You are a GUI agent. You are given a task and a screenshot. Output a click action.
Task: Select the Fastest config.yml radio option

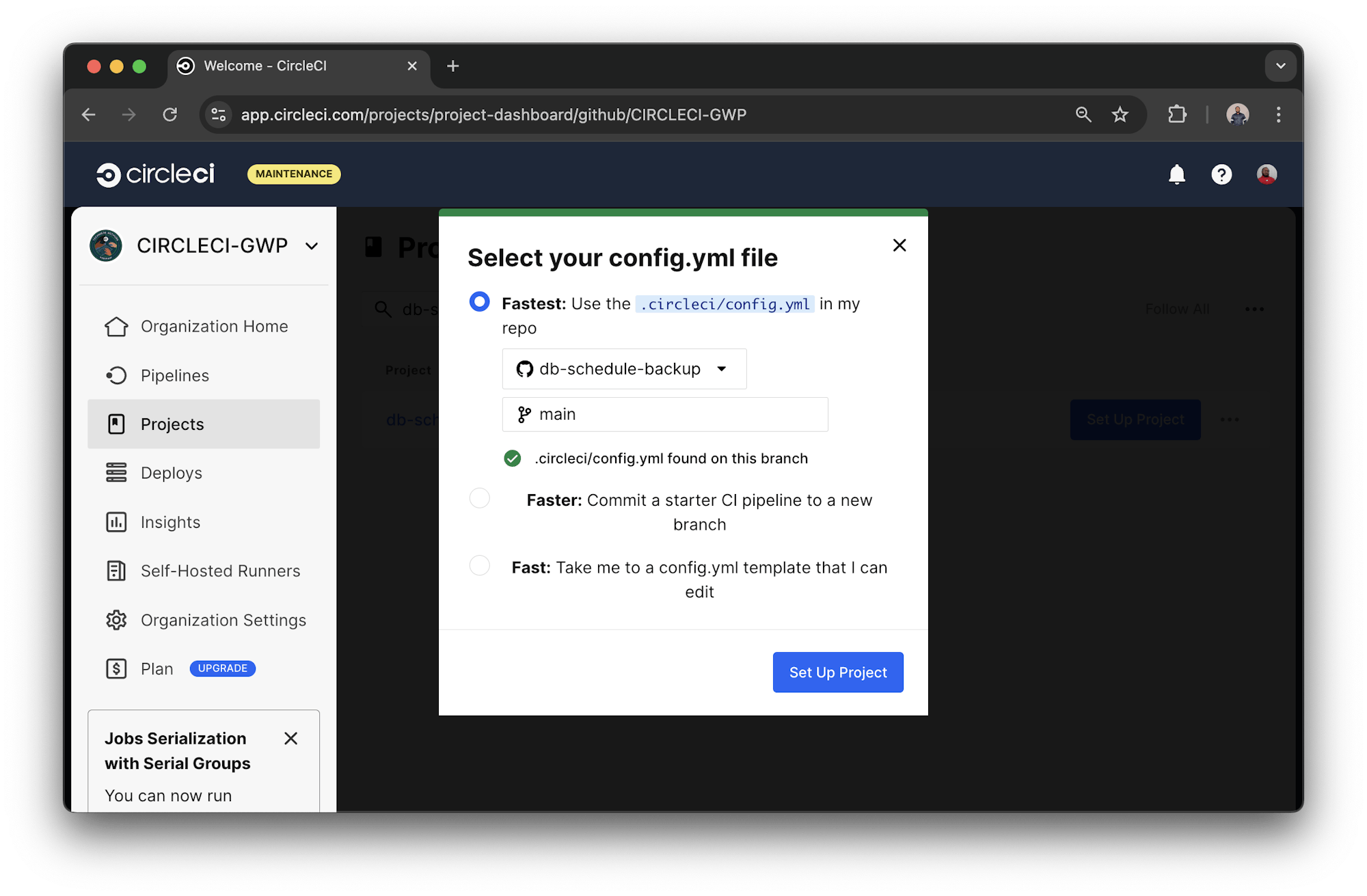pos(480,301)
